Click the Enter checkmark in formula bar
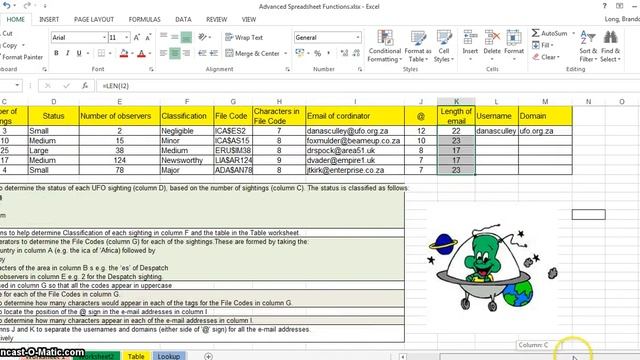This screenshot has width=640, height=360. click(x=67, y=86)
